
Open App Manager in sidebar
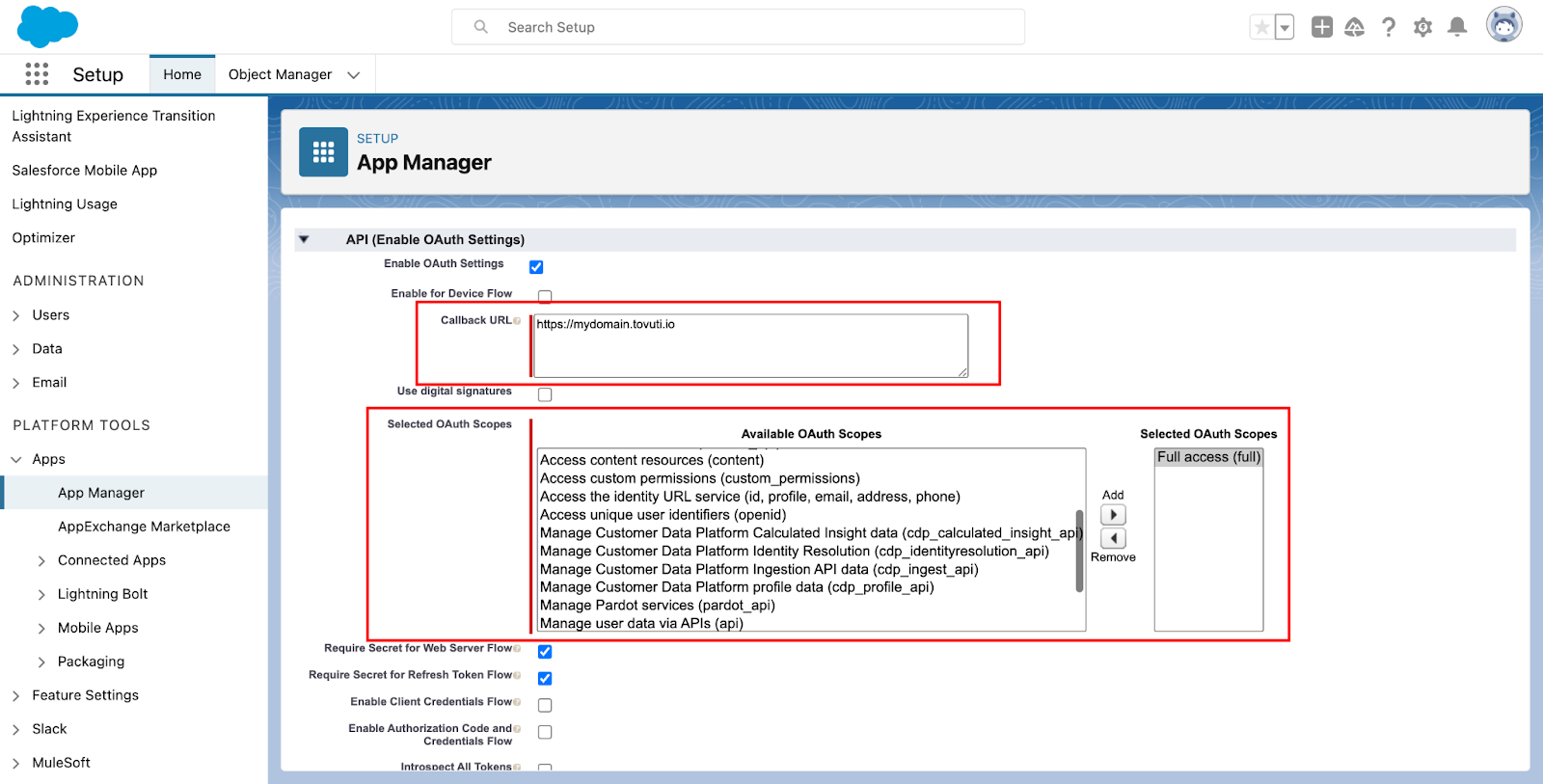pos(101,493)
